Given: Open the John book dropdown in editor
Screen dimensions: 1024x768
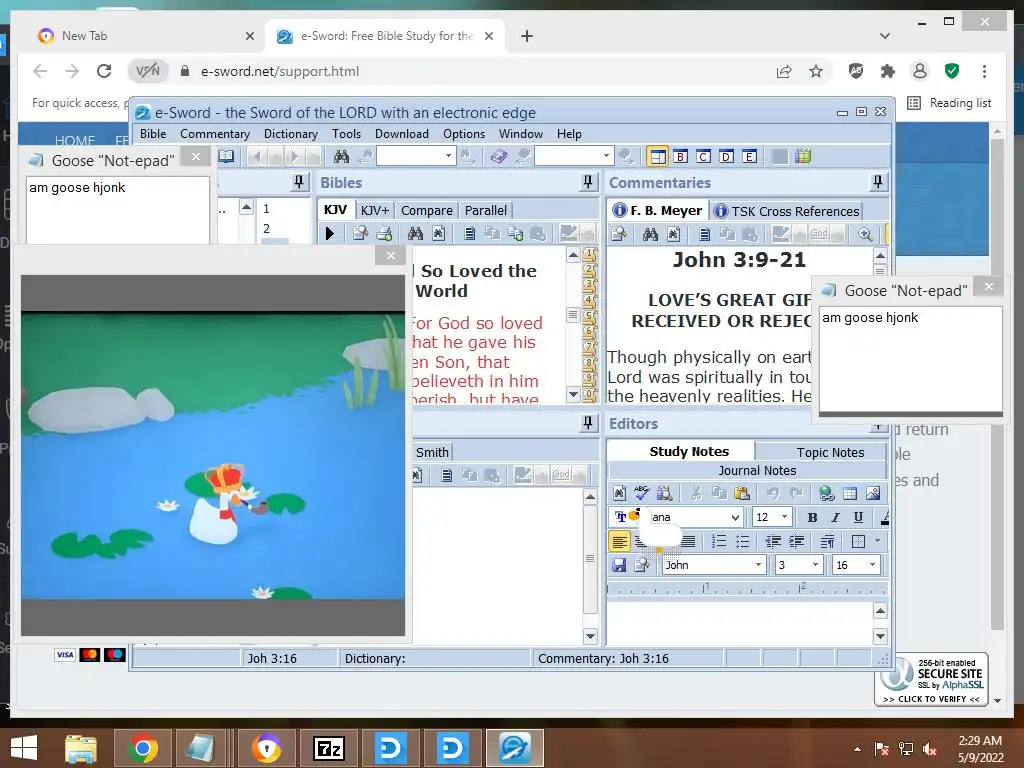Looking at the screenshot, I should coord(758,565).
